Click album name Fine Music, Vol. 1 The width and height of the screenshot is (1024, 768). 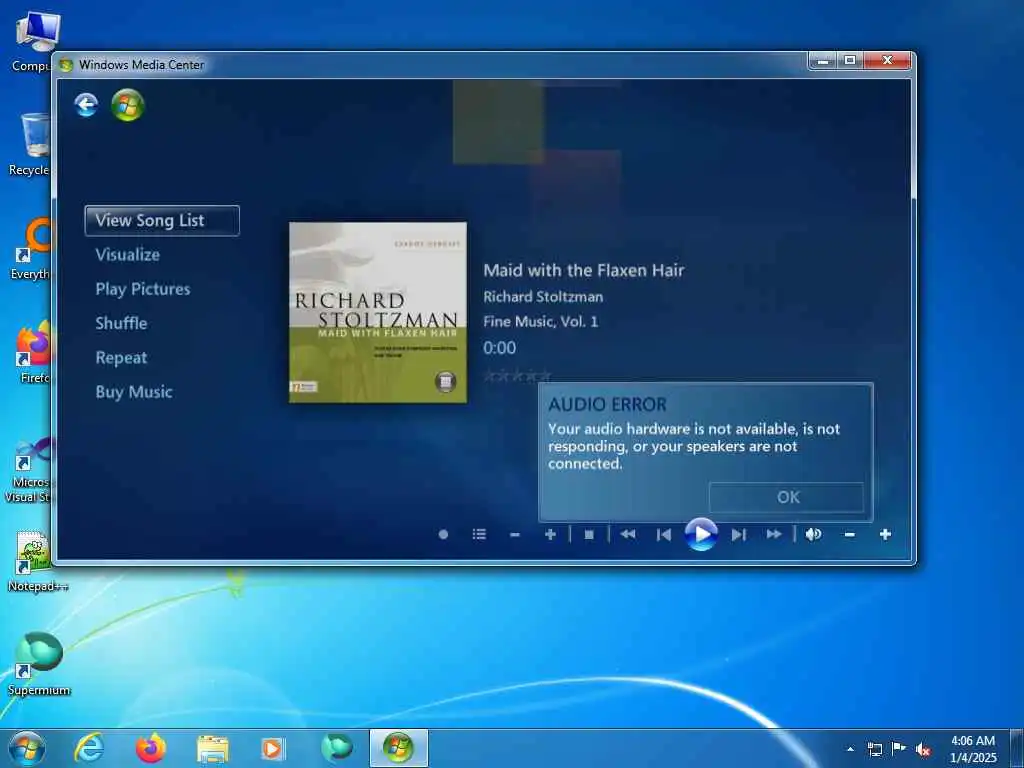click(x=541, y=321)
